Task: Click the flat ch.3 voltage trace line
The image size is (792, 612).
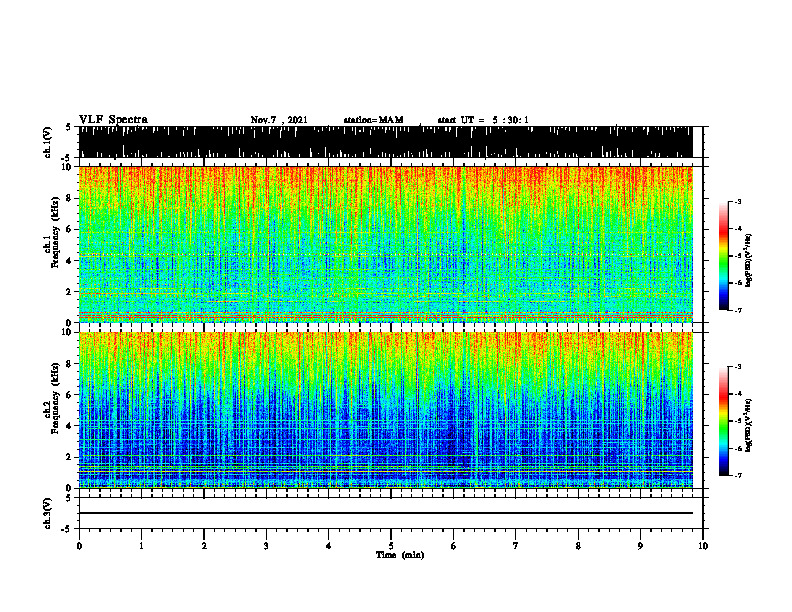Action: click(385, 513)
